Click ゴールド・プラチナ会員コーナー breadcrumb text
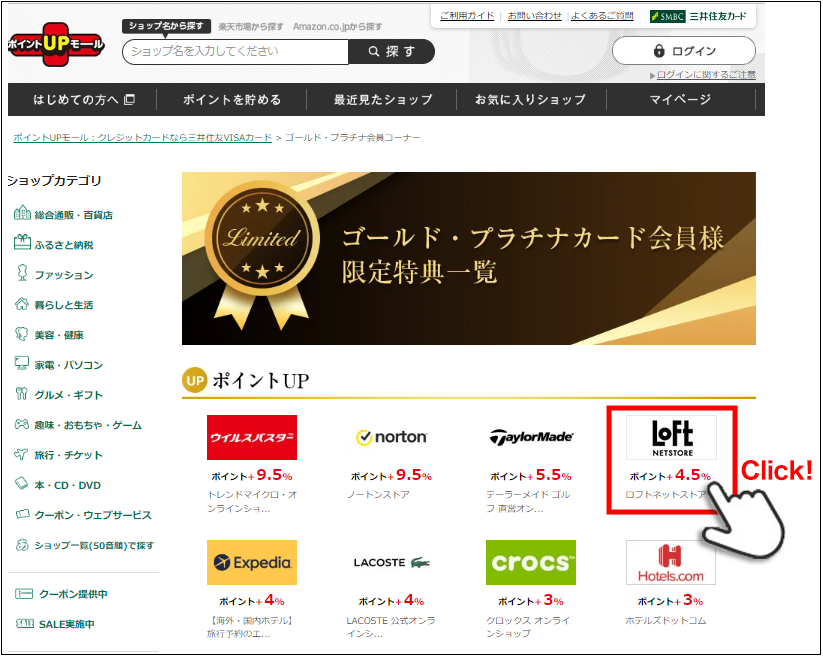 [353, 137]
